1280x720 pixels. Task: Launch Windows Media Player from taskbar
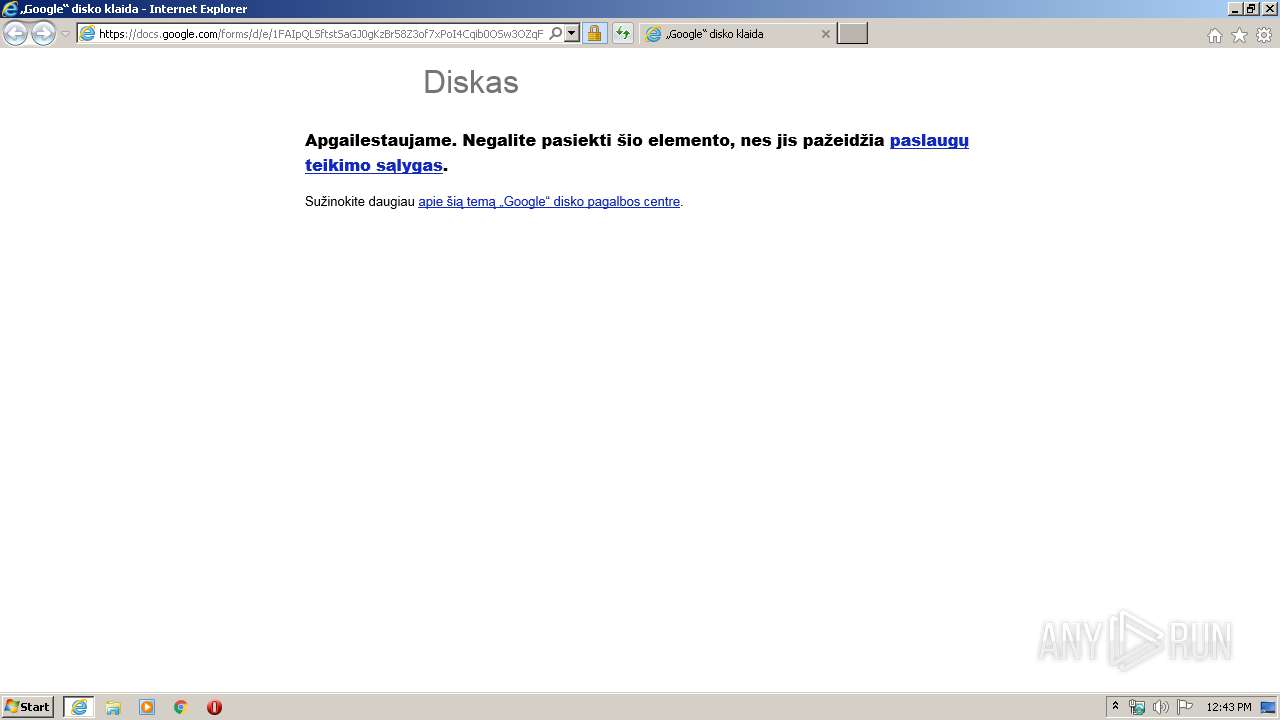click(x=147, y=707)
